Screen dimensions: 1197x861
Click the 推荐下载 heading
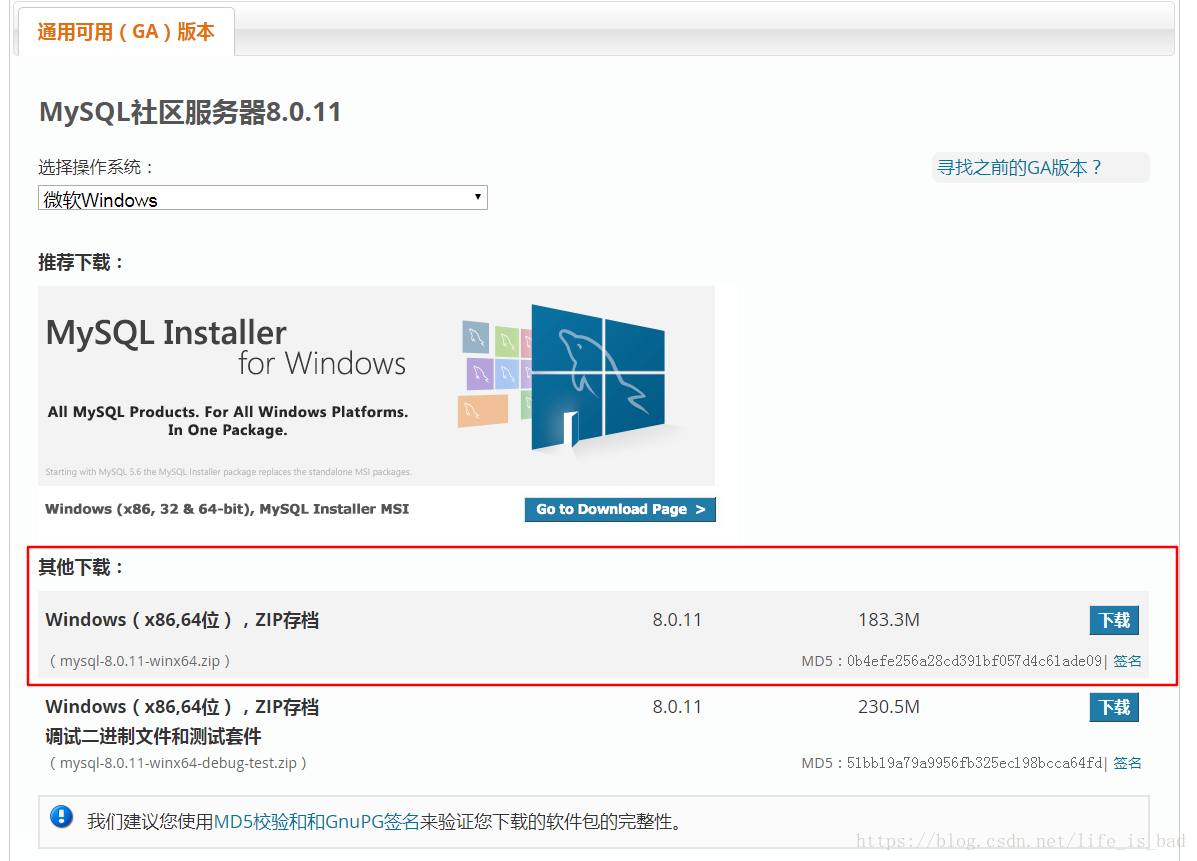(81, 263)
